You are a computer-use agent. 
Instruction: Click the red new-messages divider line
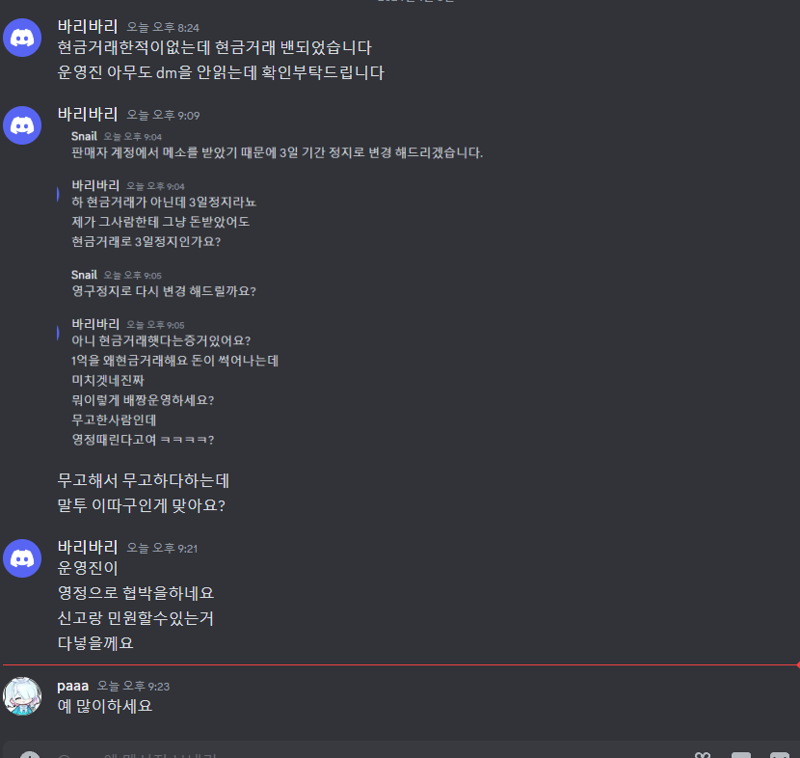400,665
